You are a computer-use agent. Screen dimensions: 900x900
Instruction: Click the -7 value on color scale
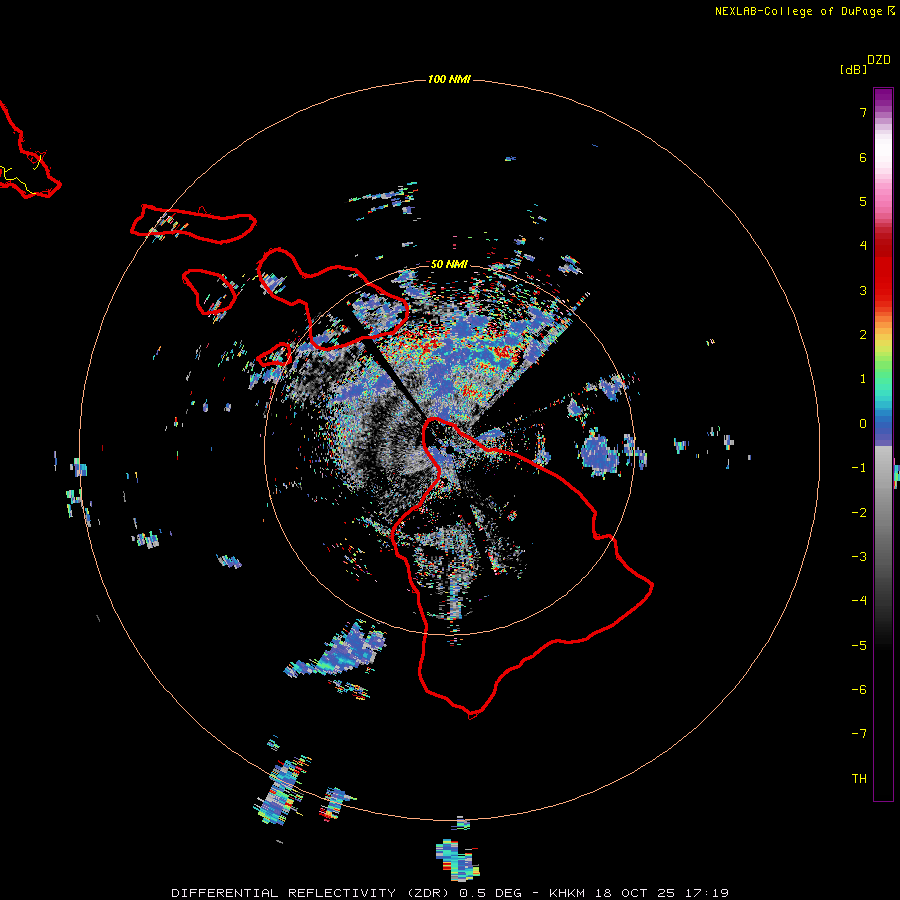point(859,734)
